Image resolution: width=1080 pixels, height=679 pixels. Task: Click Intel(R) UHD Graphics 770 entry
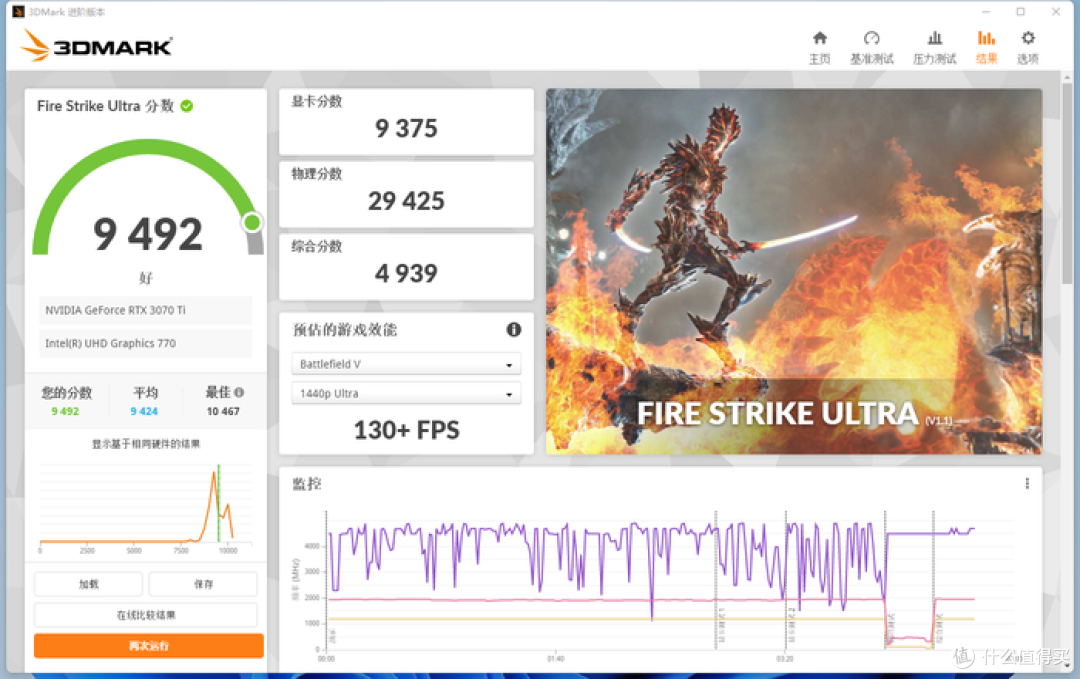coord(145,343)
